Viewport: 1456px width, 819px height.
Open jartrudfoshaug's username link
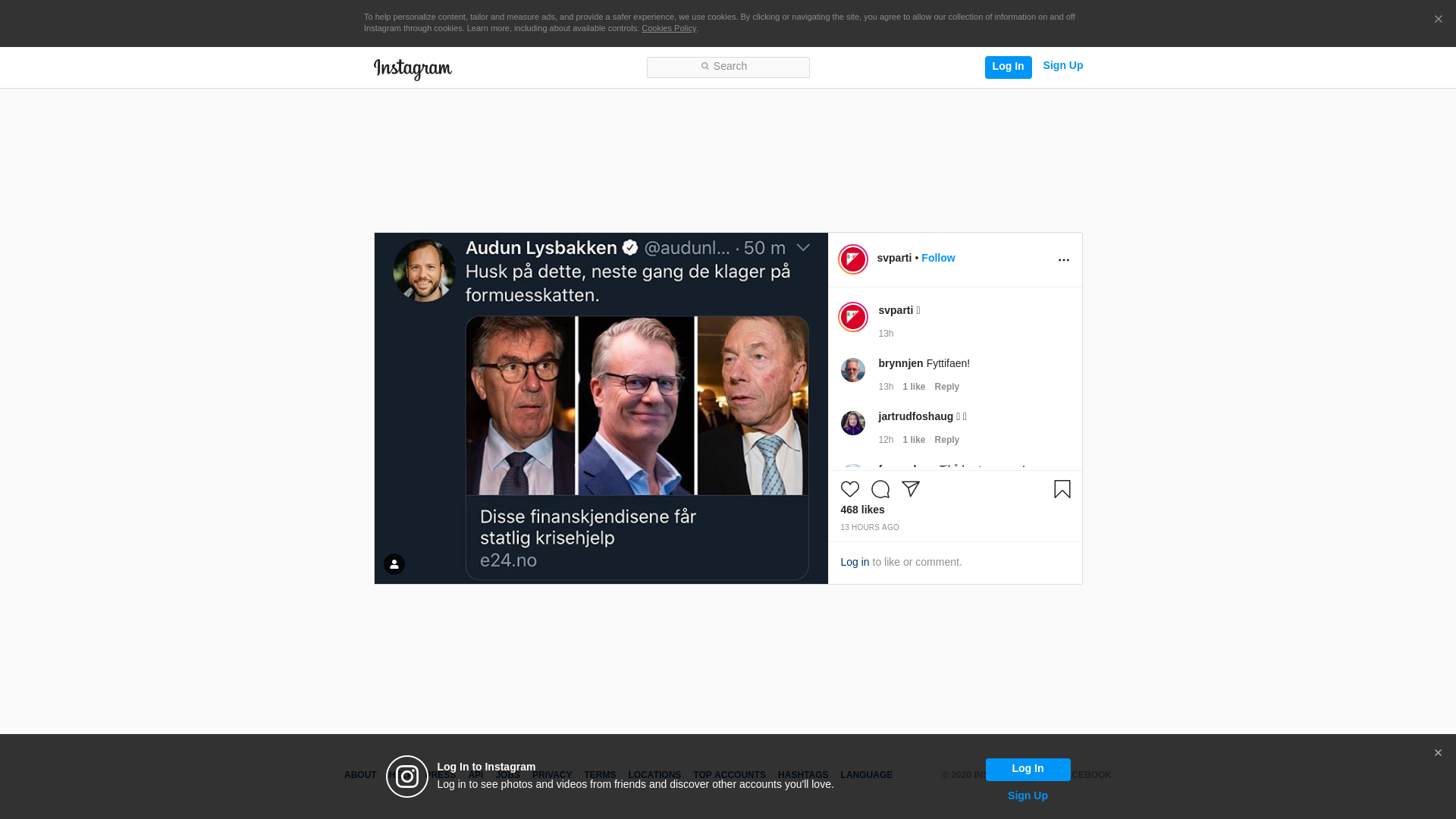(916, 416)
